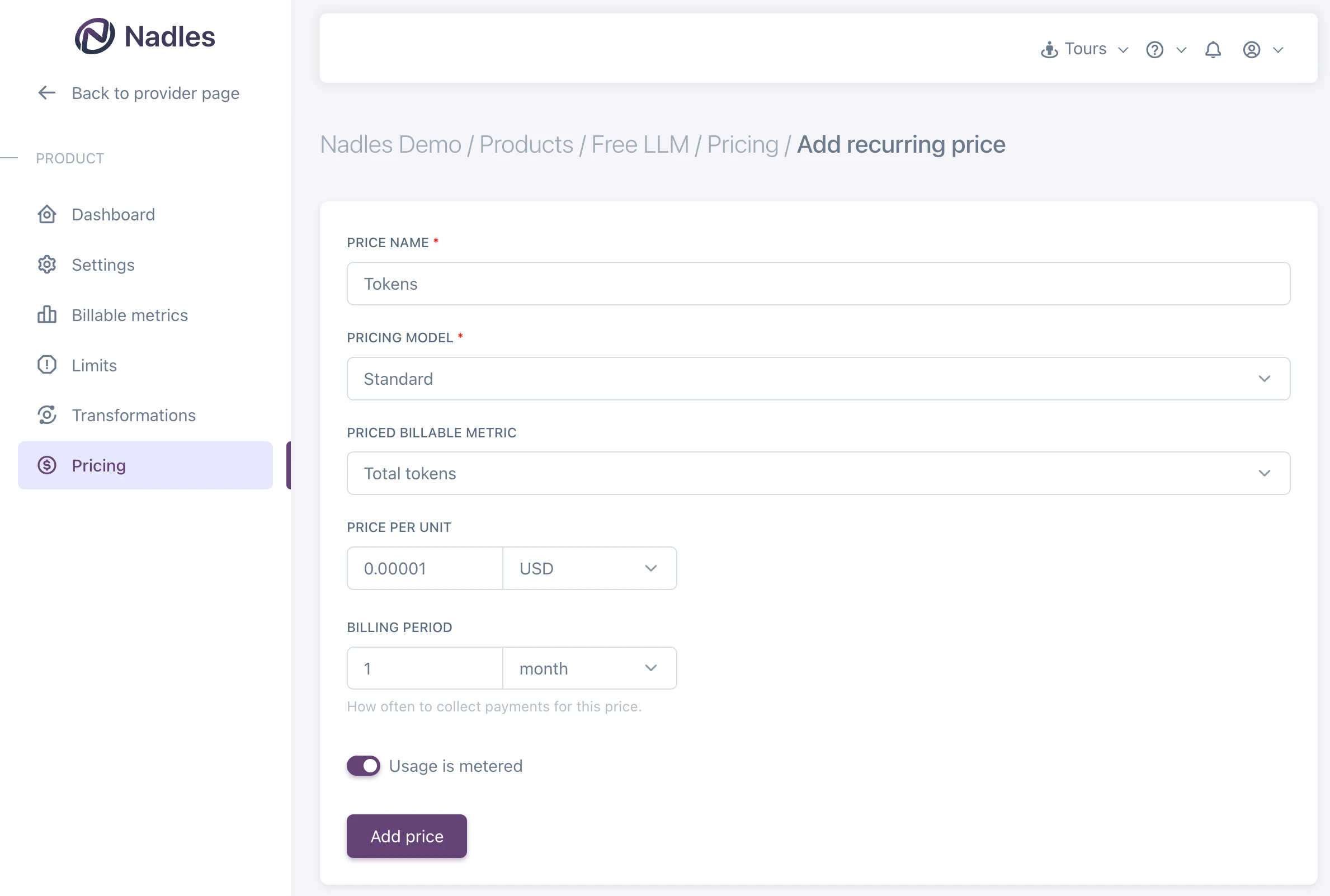This screenshot has width=1330, height=896.
Task: Disable the Usage is metered toggle
Action: tap(364, 766)
